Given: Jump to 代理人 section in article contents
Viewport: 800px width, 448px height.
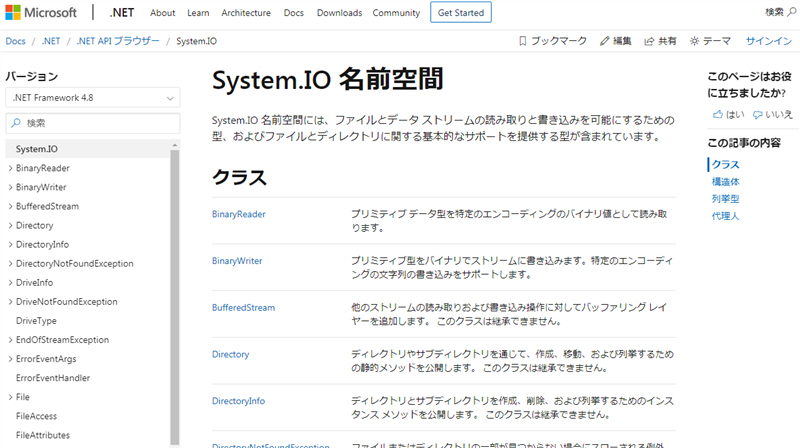Looking at the screenshot, I should pyautogui.click(x=726, y=216).
